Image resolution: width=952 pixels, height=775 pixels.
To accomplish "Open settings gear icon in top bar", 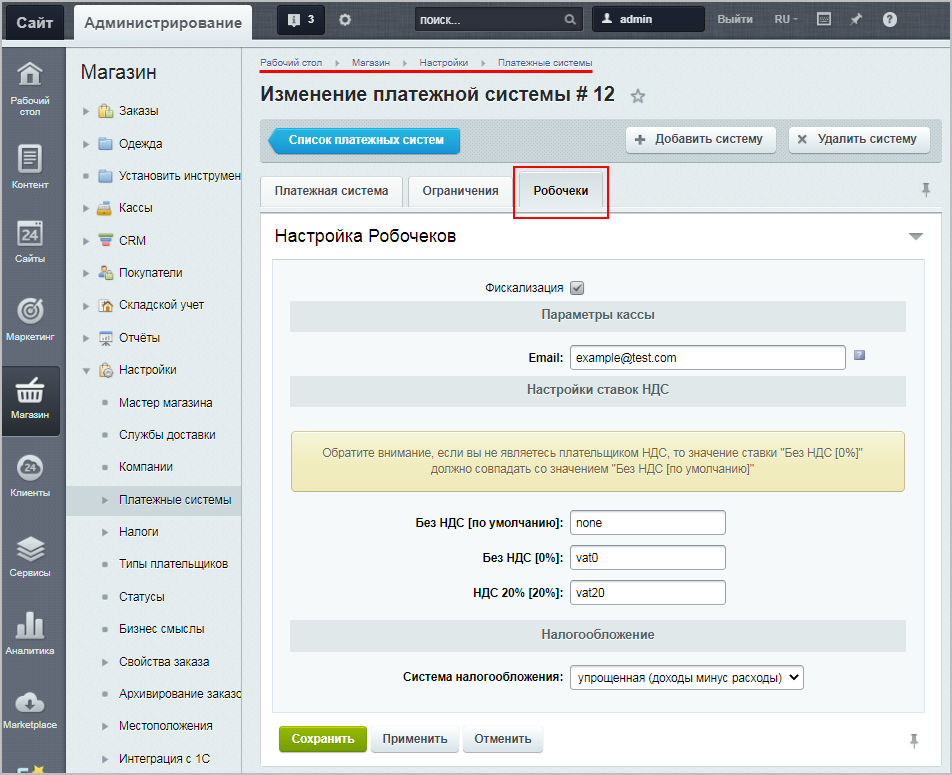I will (345, 20).
